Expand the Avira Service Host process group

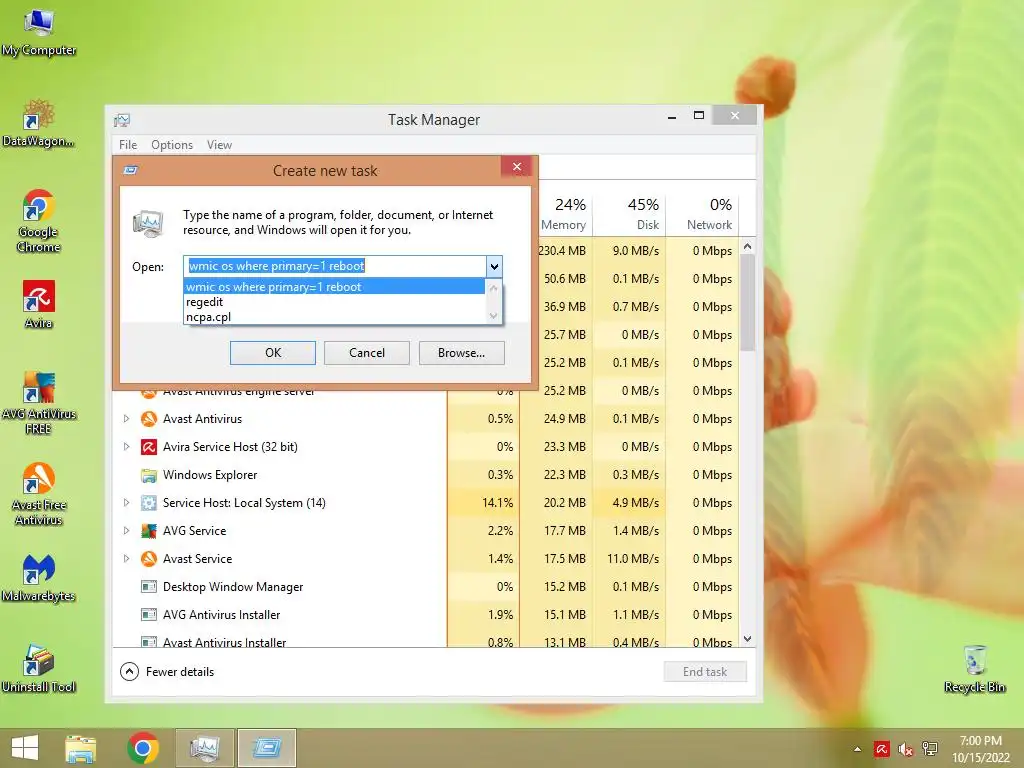tap(127, 447)
